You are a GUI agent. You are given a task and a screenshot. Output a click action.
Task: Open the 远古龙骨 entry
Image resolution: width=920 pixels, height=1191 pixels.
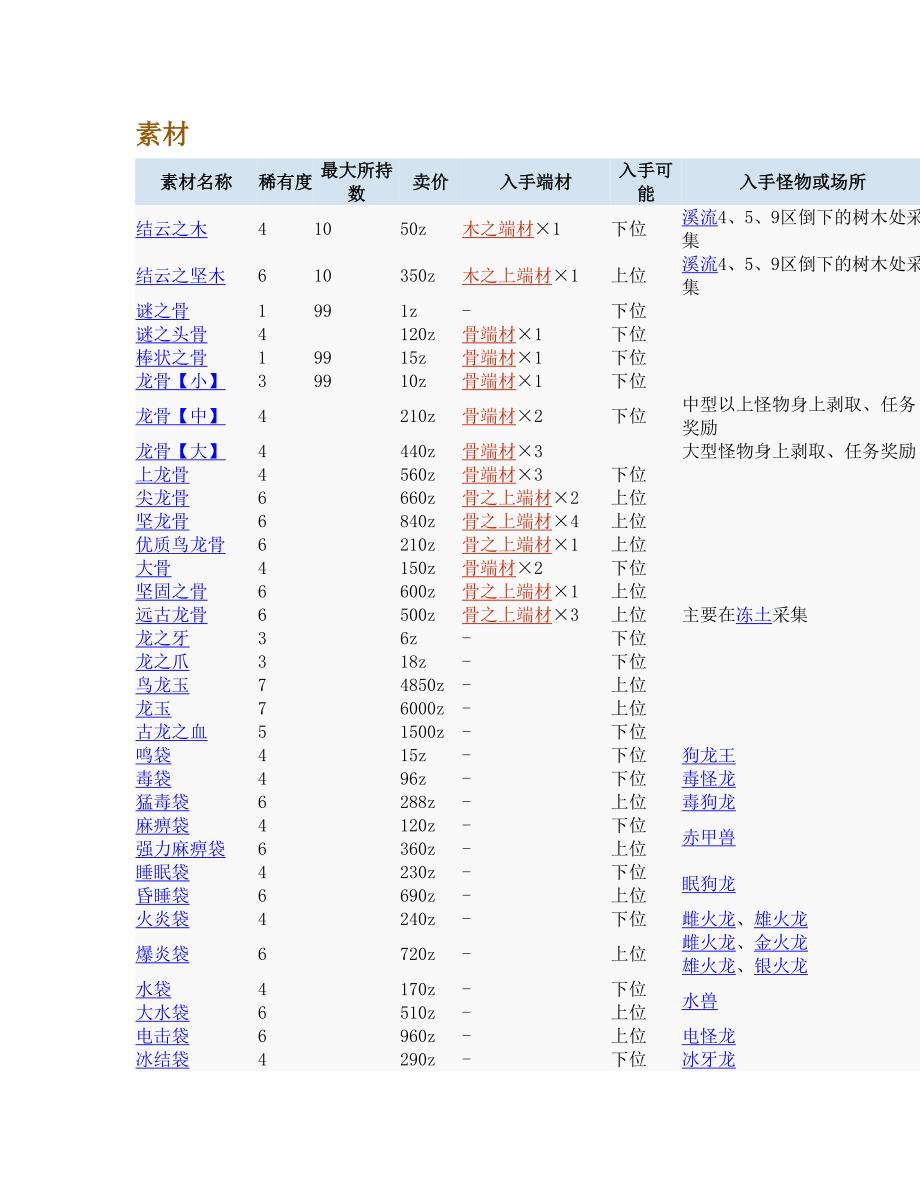pyautogui.click(x=171, y=615)
